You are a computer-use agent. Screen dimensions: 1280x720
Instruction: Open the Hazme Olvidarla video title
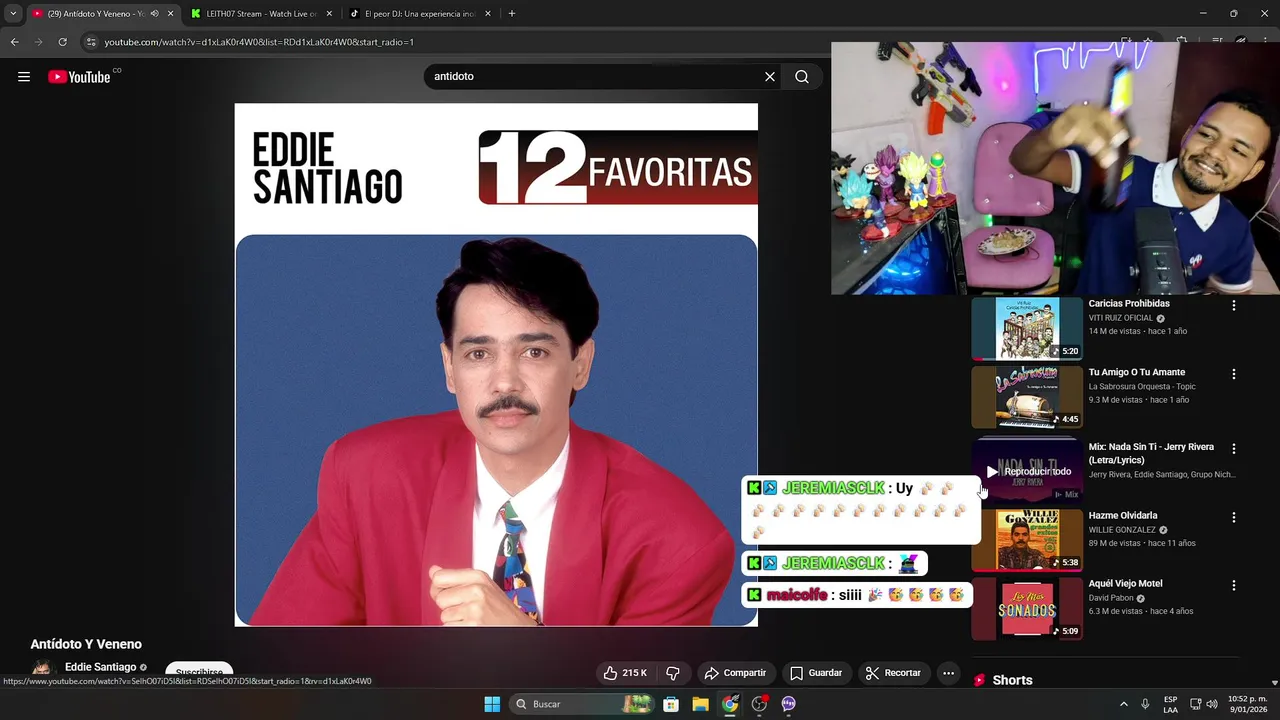[1123, 515]
